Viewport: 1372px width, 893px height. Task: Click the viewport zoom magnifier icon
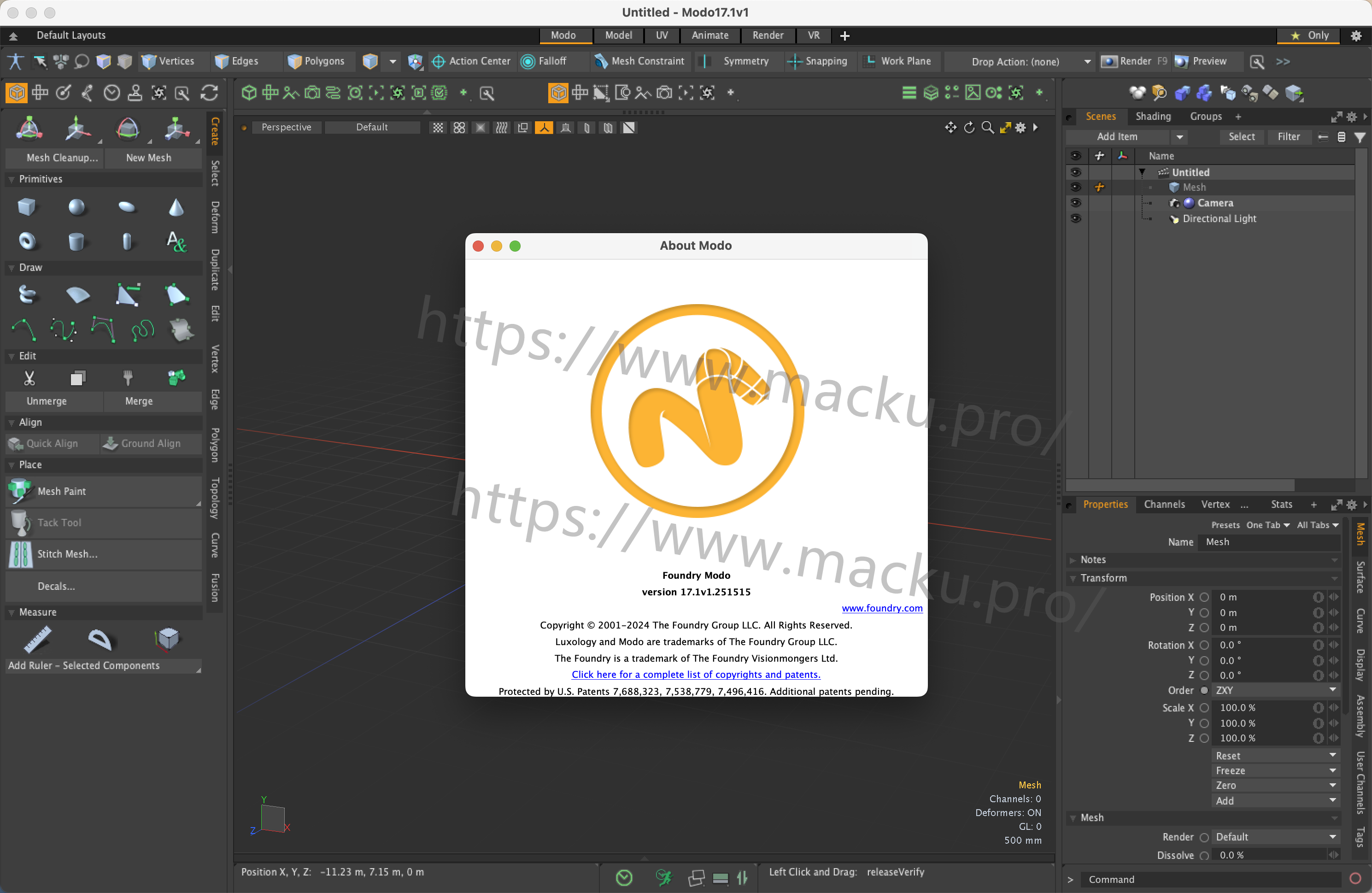point(987,127)
